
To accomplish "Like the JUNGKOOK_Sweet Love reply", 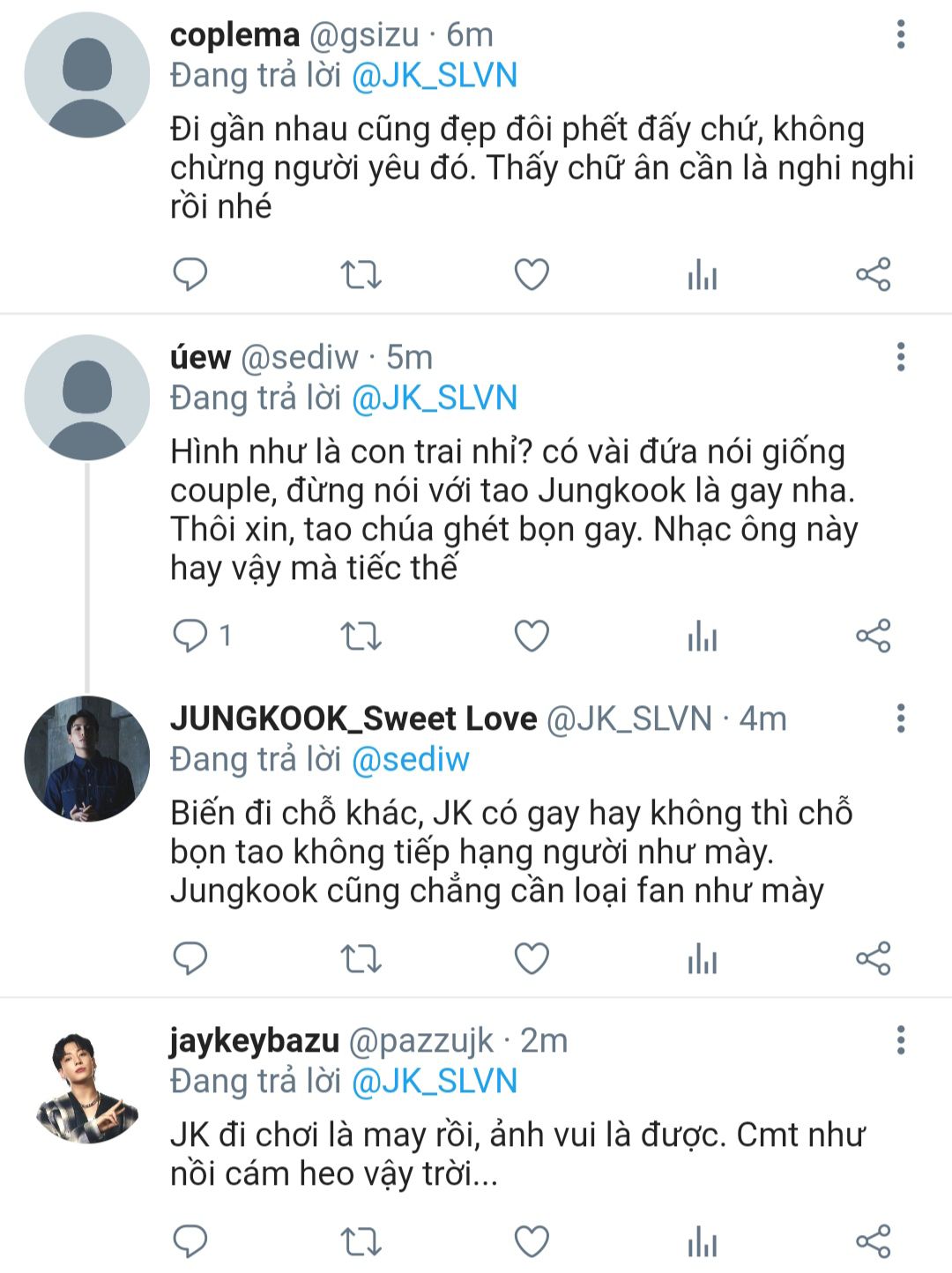I will [x=532, y=958].
